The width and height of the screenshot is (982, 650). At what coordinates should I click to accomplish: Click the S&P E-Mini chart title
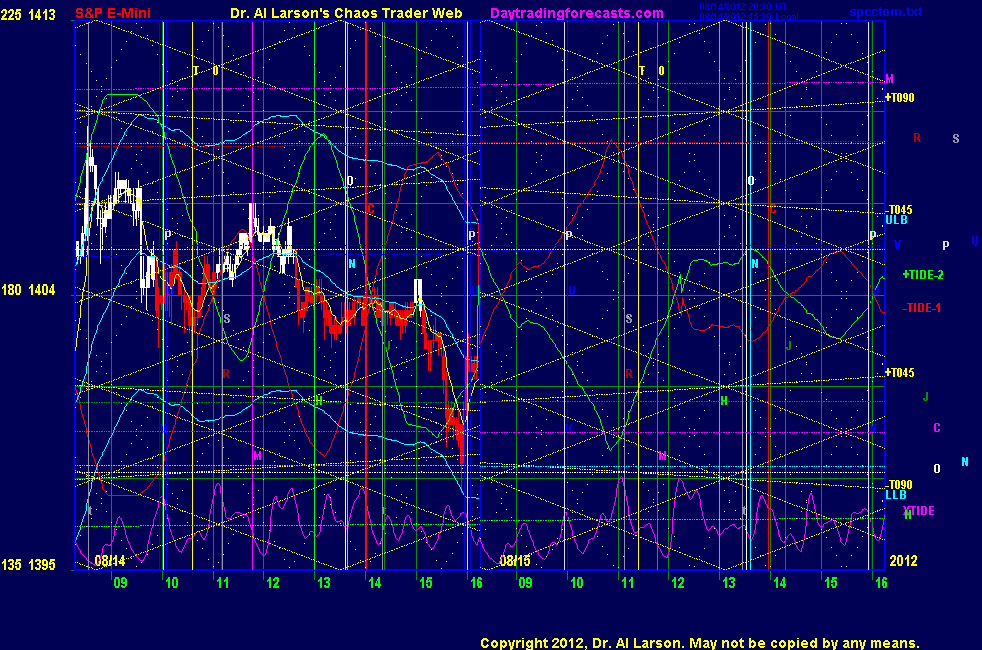(x=113, y=13)
